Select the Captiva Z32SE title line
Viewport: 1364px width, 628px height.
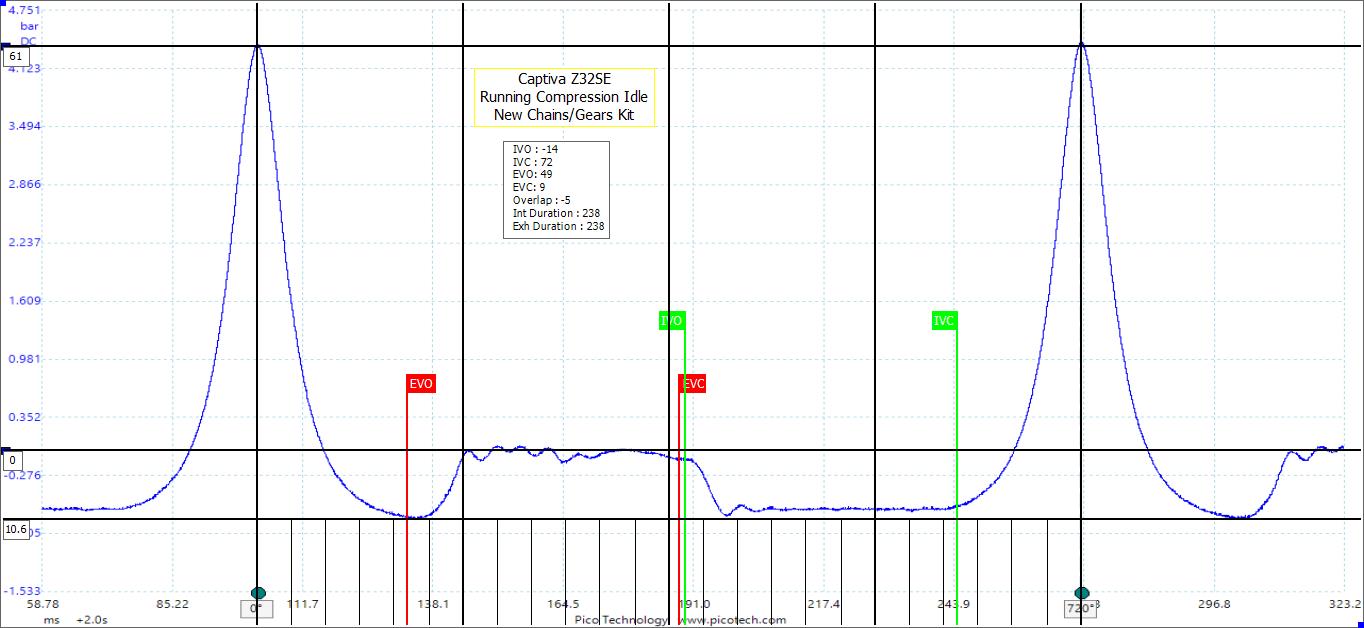pos(564,79)
